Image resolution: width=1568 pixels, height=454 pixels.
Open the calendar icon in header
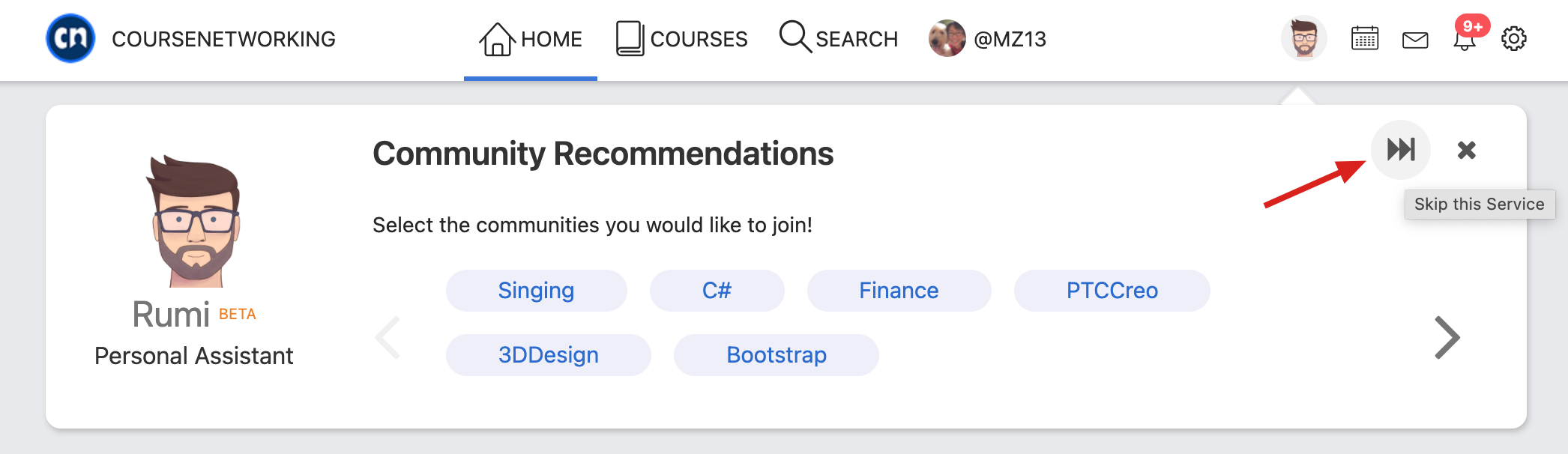coord(1365,38)
